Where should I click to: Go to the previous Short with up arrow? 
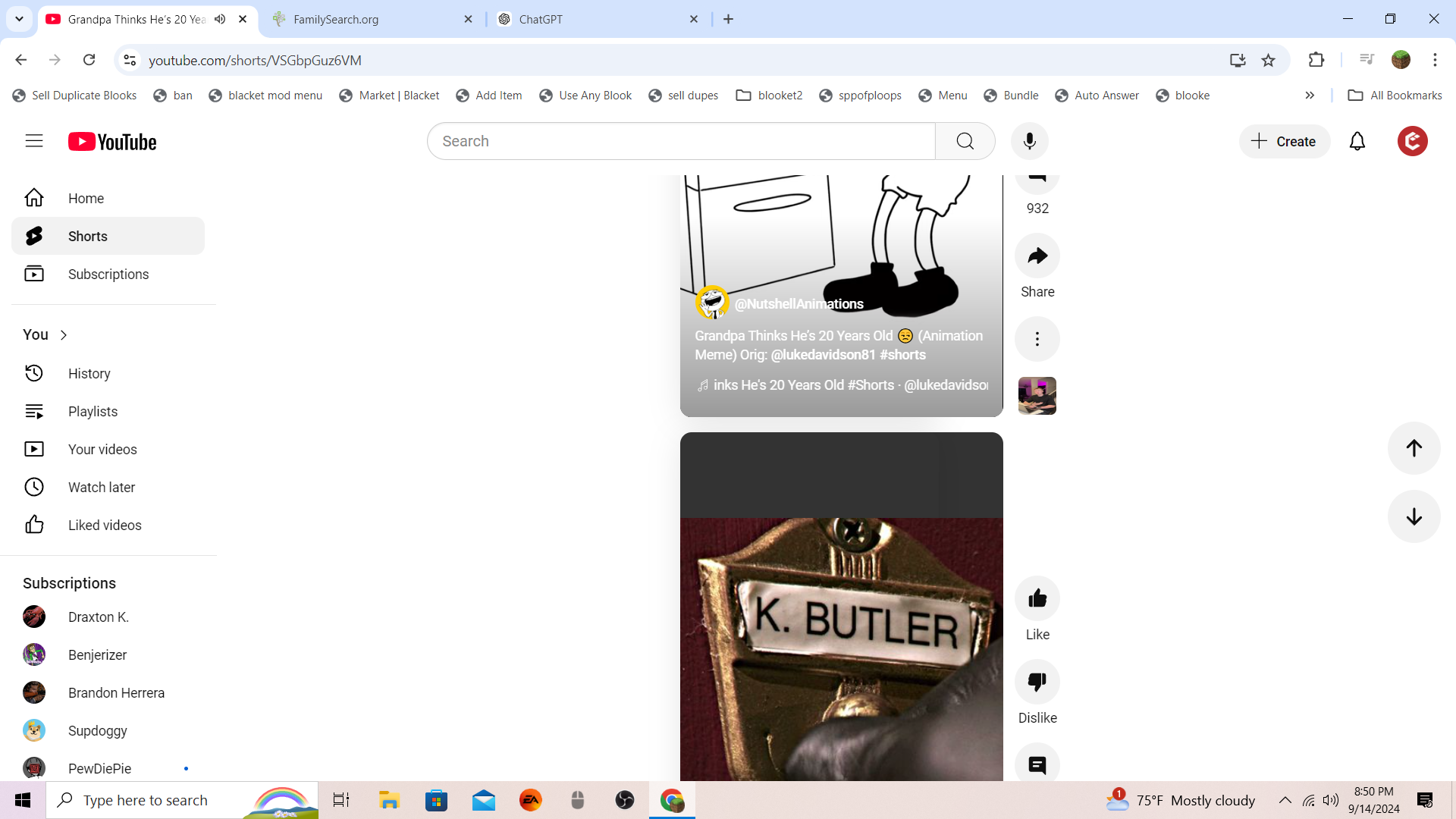tap(1414, 448)
